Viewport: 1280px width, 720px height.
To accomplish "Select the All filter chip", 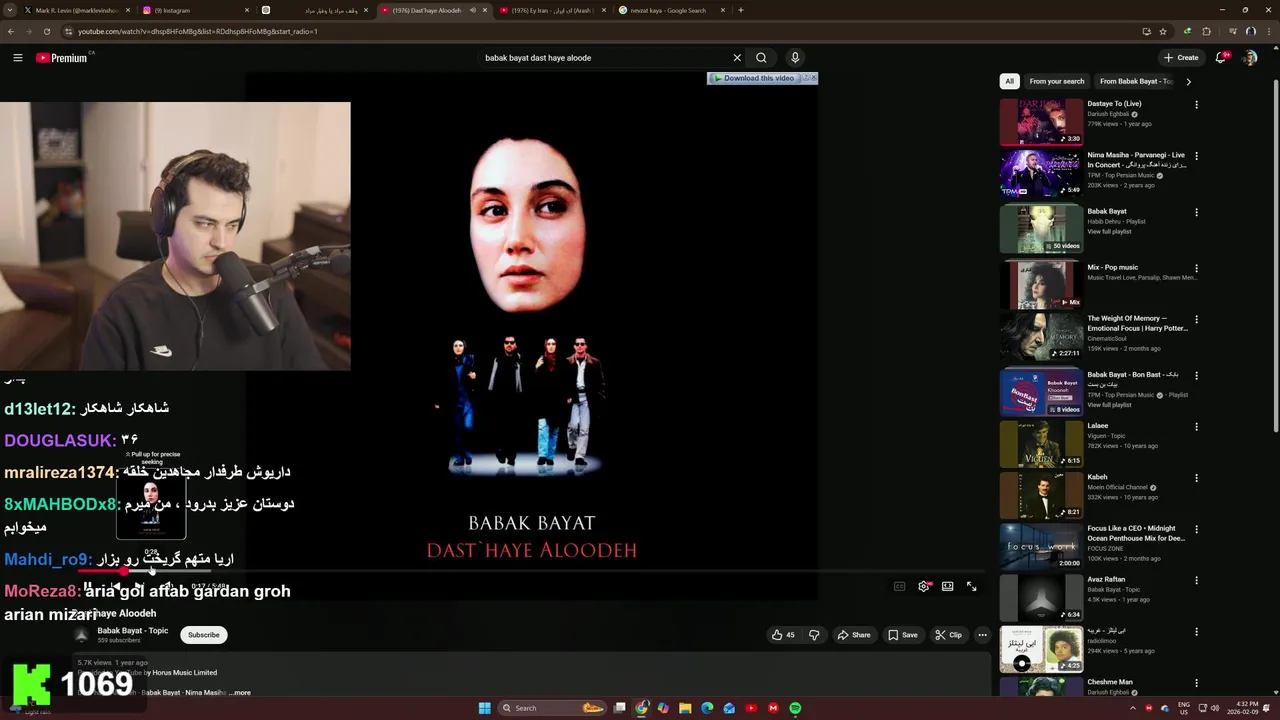I will point(1010,81).
